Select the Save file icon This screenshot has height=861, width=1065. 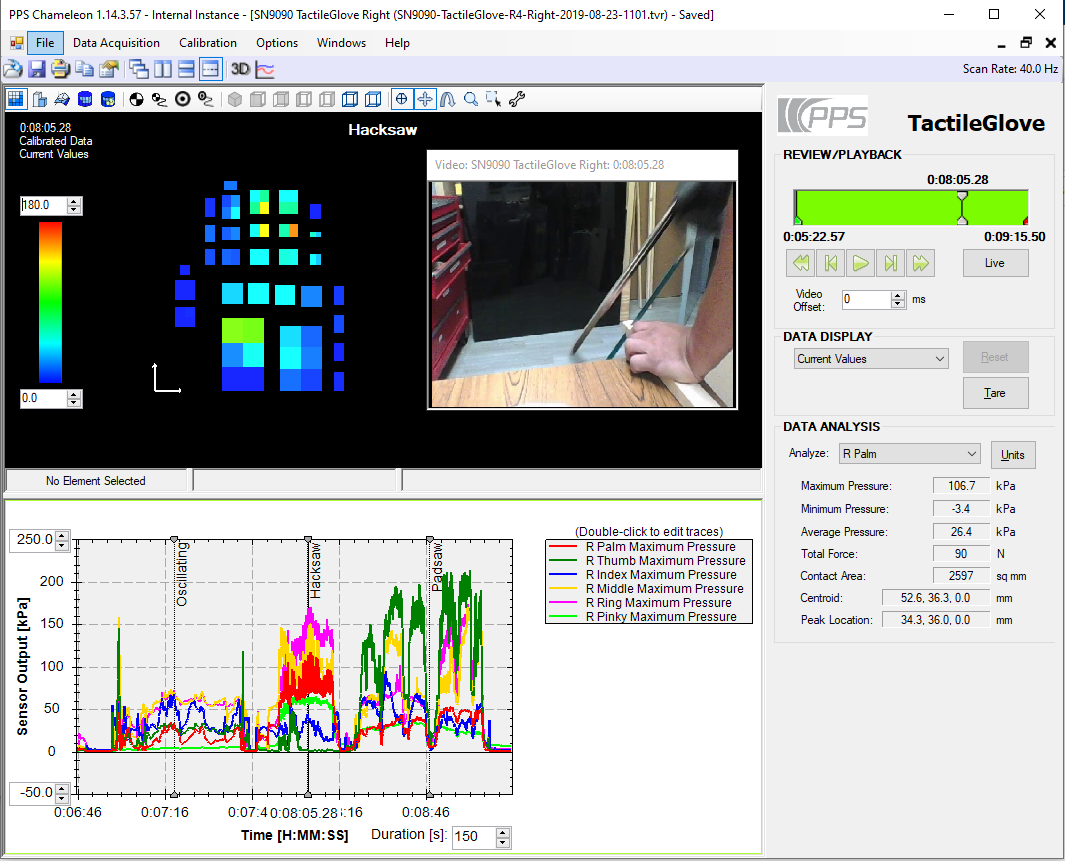pyautogui.click(x=37, y=69)
